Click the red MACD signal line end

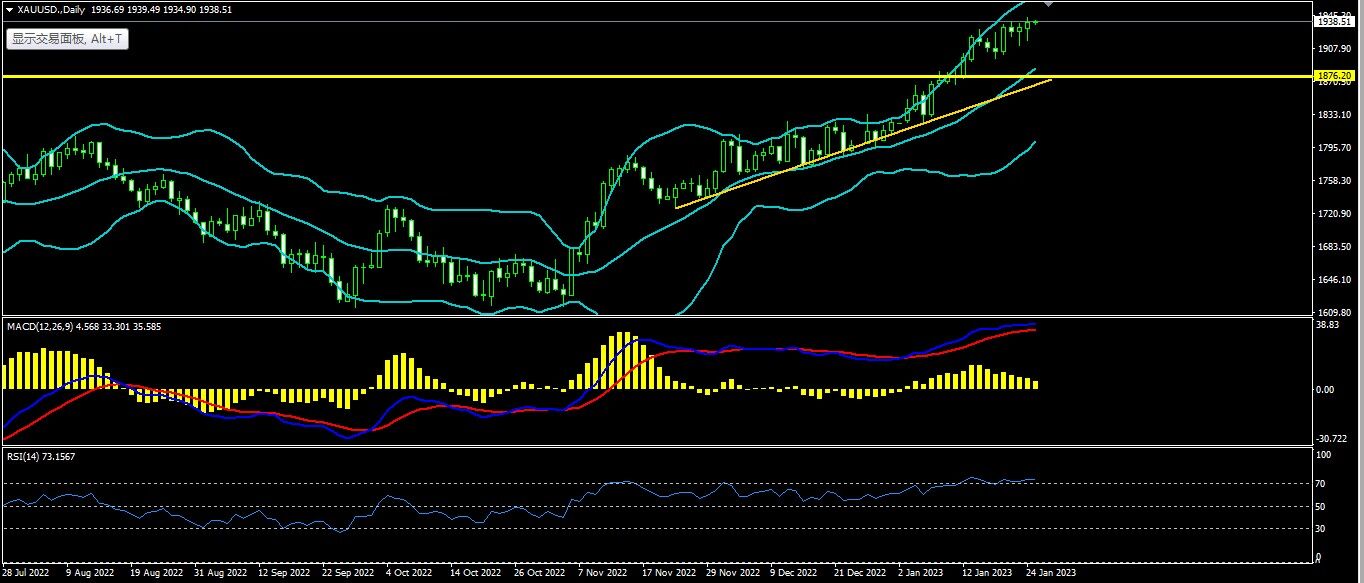point(1033,330)
